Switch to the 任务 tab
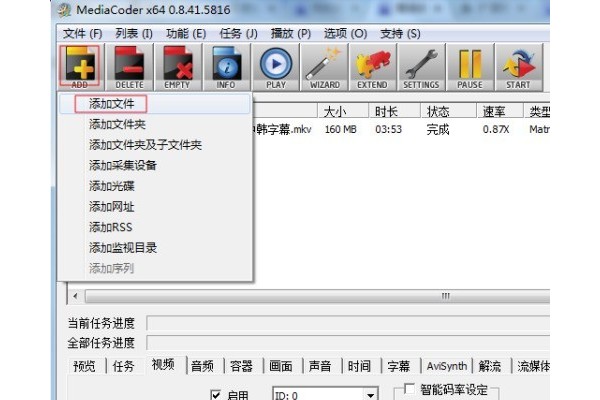This screenshot has width=600, height=400. [124, 366]
